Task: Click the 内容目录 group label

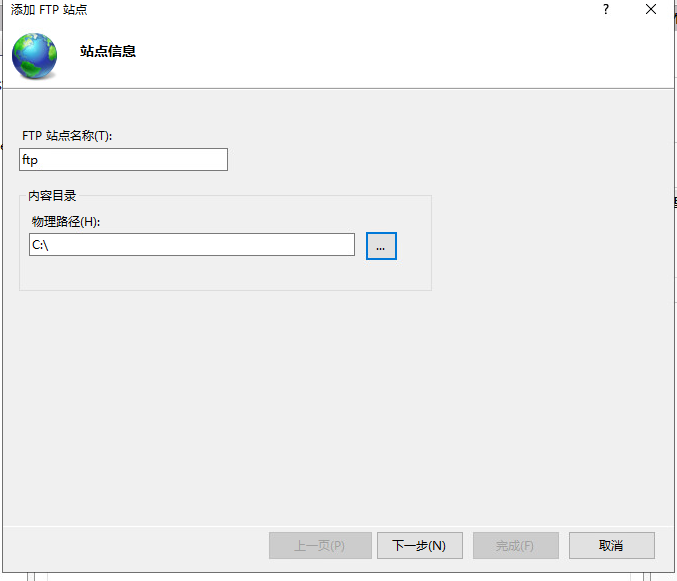Action: (52, 196)
